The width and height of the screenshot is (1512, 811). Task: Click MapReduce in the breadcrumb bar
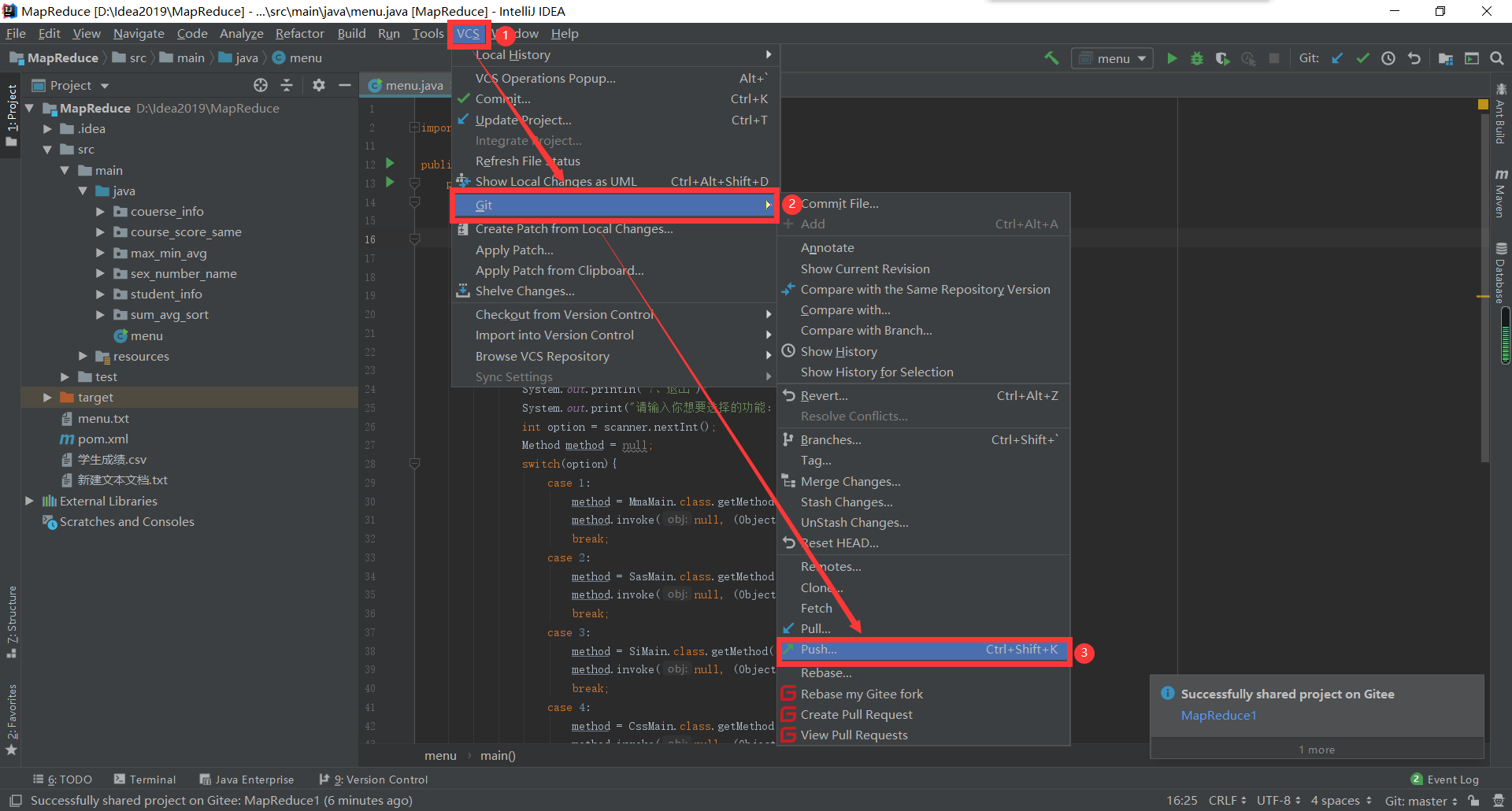(x=62, y=58)
